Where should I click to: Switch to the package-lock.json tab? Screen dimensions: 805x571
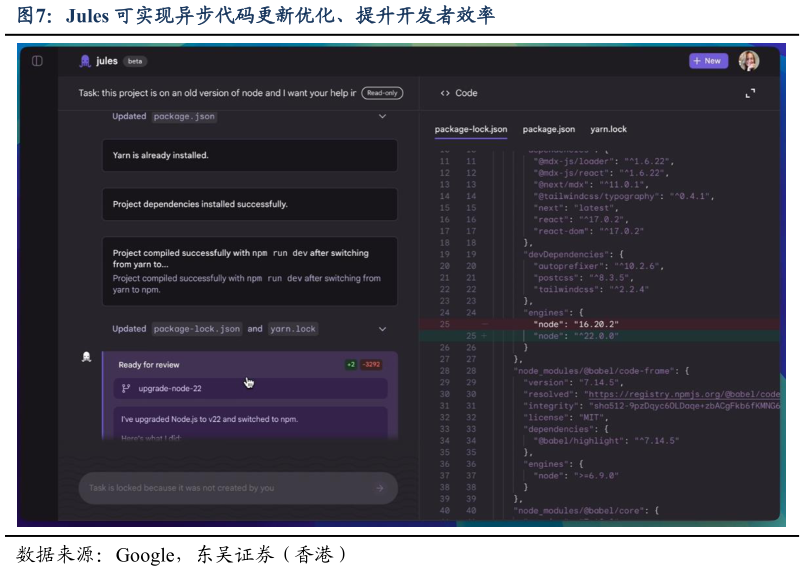(x=471, y=129)
